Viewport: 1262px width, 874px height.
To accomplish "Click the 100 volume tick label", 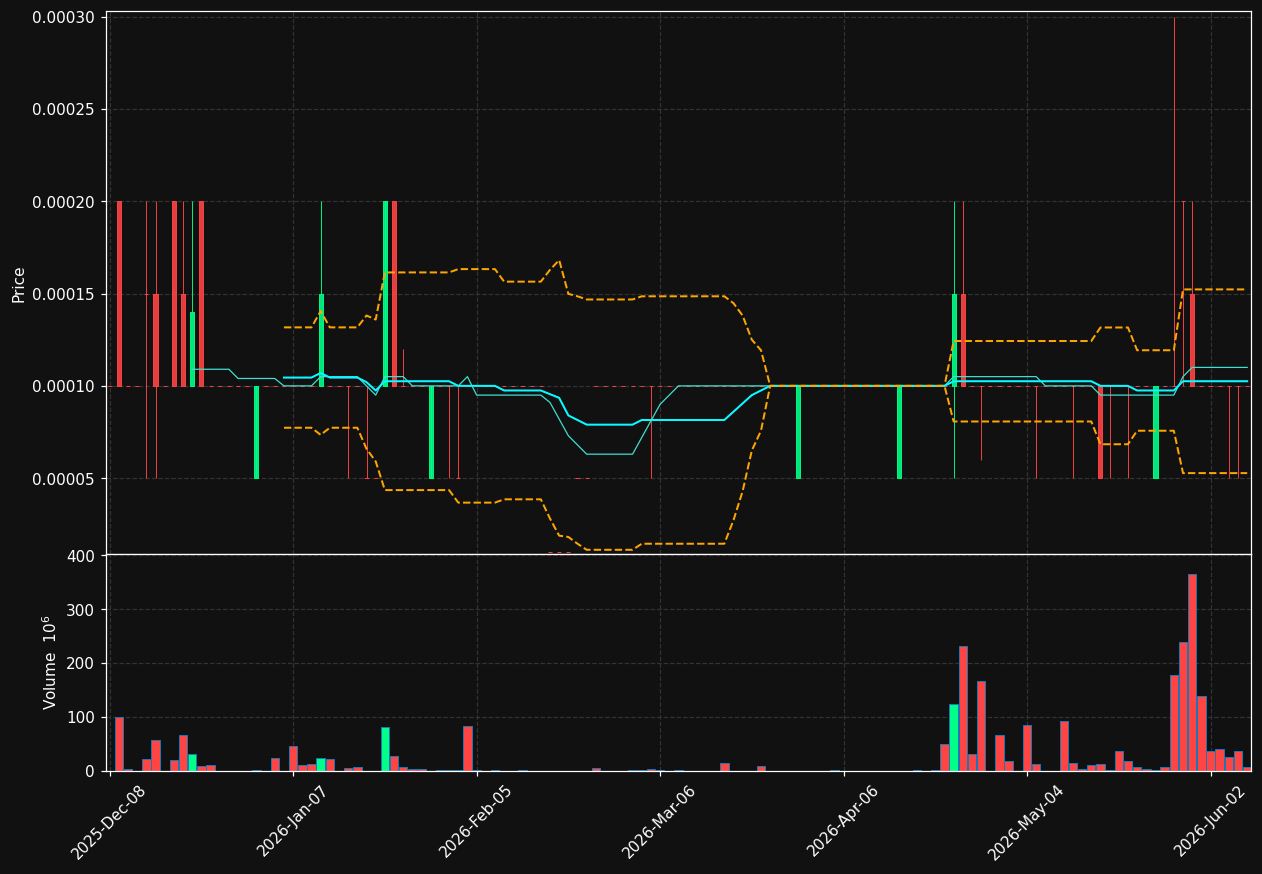I will [82, 718].
